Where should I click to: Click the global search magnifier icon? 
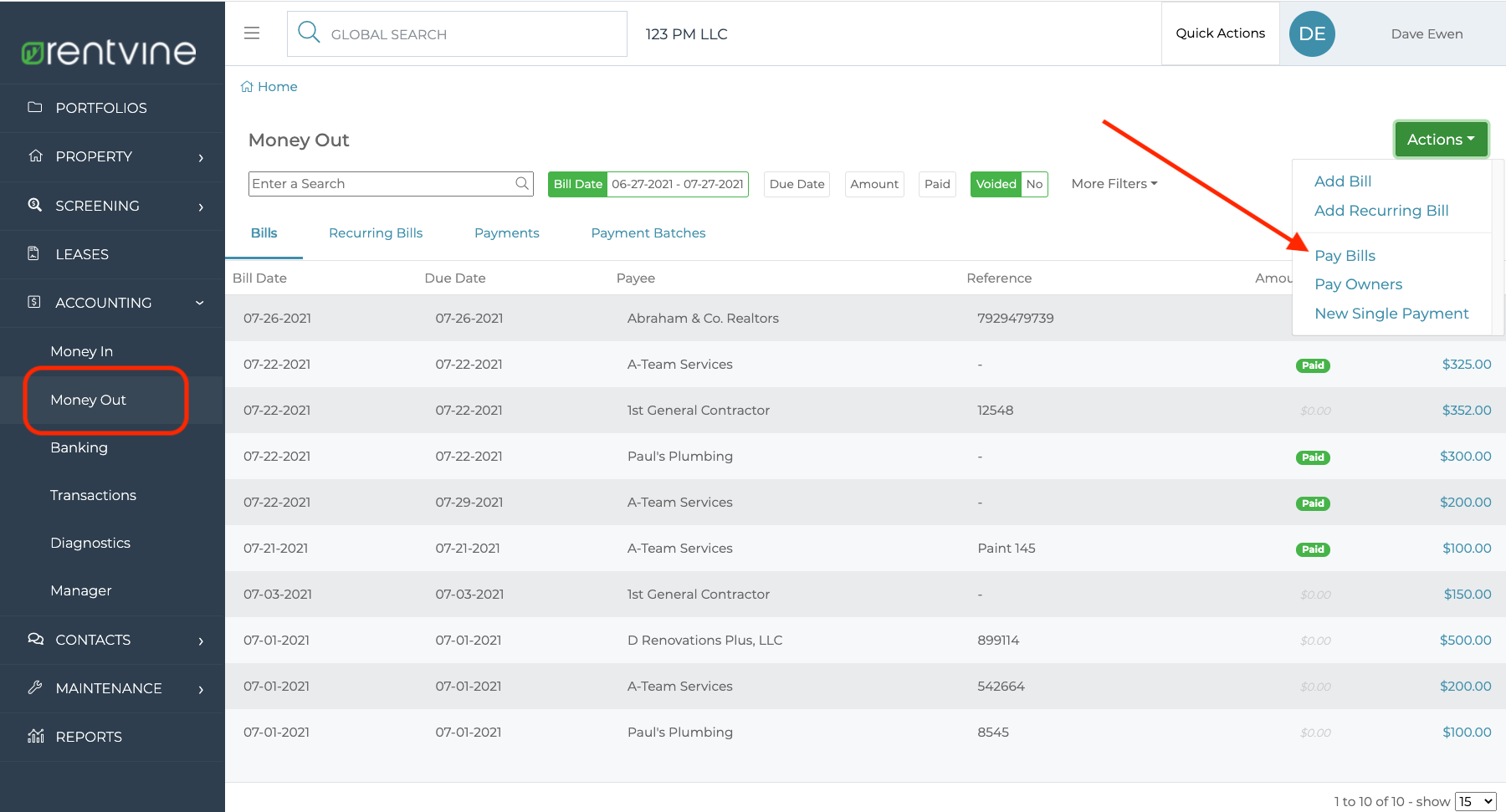pyautogui.click(x=309, y=33)
